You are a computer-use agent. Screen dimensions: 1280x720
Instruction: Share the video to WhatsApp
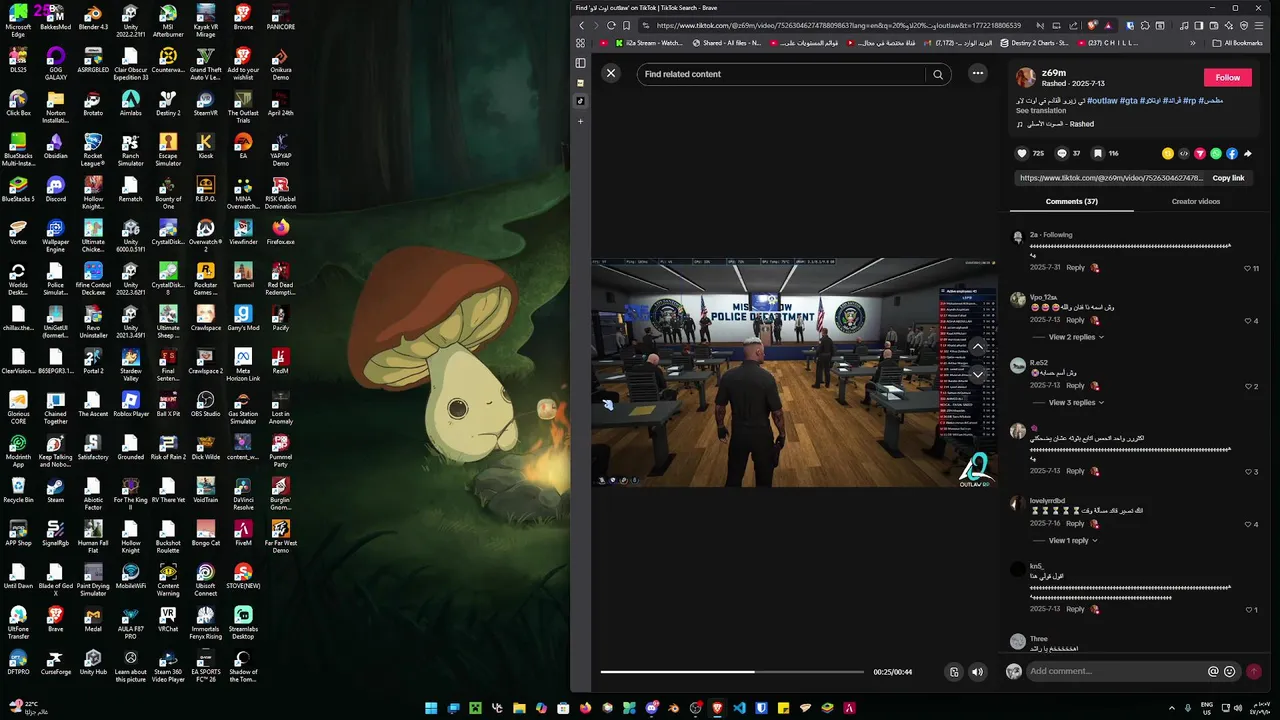(1216, 153)
